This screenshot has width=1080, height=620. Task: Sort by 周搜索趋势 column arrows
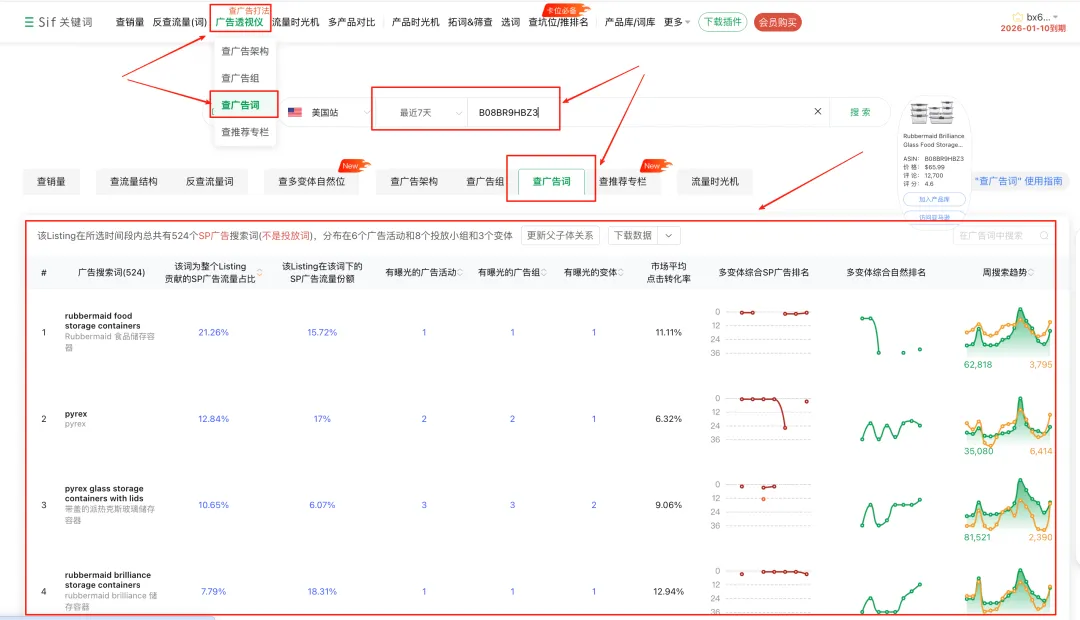1031,273
